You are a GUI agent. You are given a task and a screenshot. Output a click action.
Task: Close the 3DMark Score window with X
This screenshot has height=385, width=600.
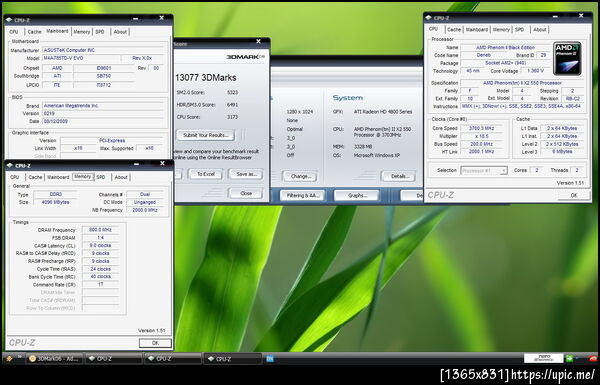[258, 41]
